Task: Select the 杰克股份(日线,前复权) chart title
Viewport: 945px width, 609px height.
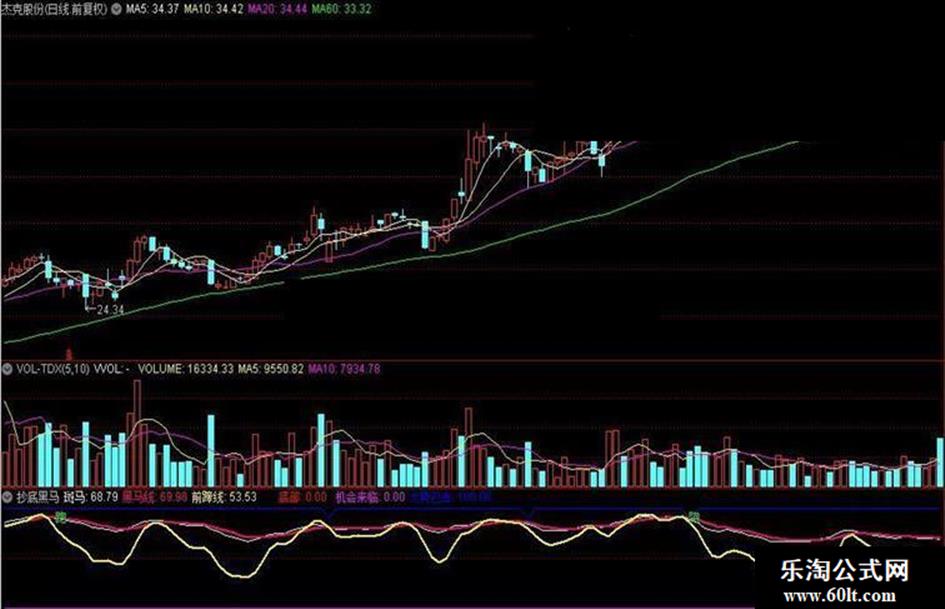Action: point(54,9)
